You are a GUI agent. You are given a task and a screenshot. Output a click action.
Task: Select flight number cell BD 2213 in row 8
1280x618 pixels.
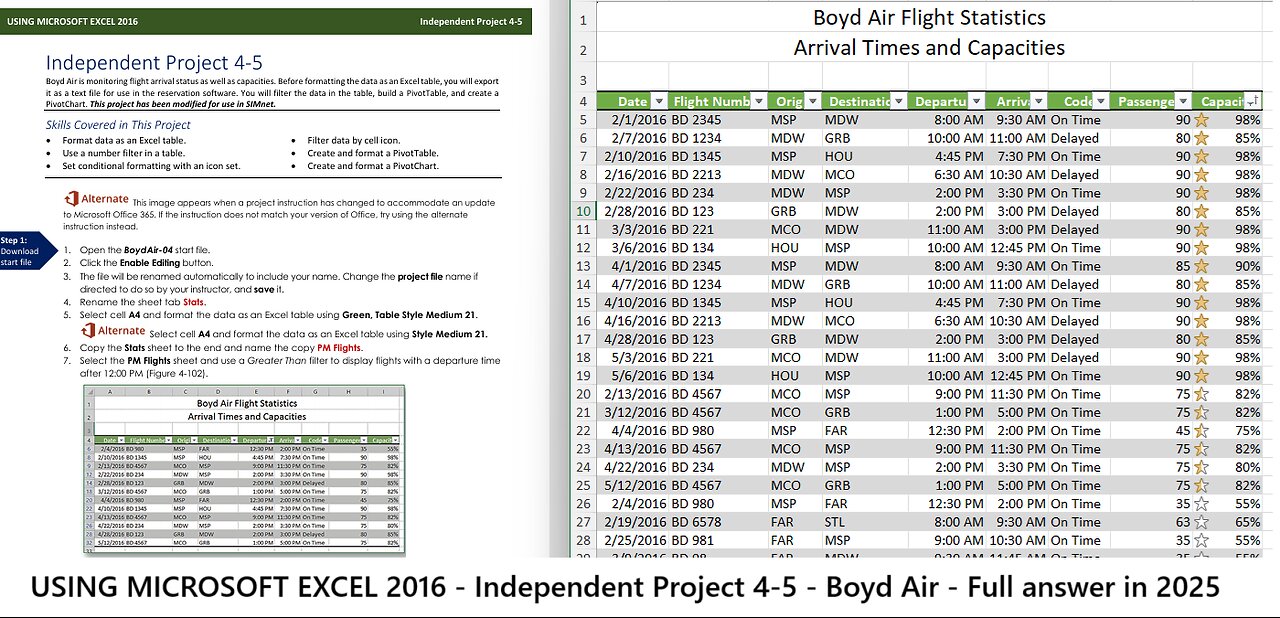click(718, 175)
